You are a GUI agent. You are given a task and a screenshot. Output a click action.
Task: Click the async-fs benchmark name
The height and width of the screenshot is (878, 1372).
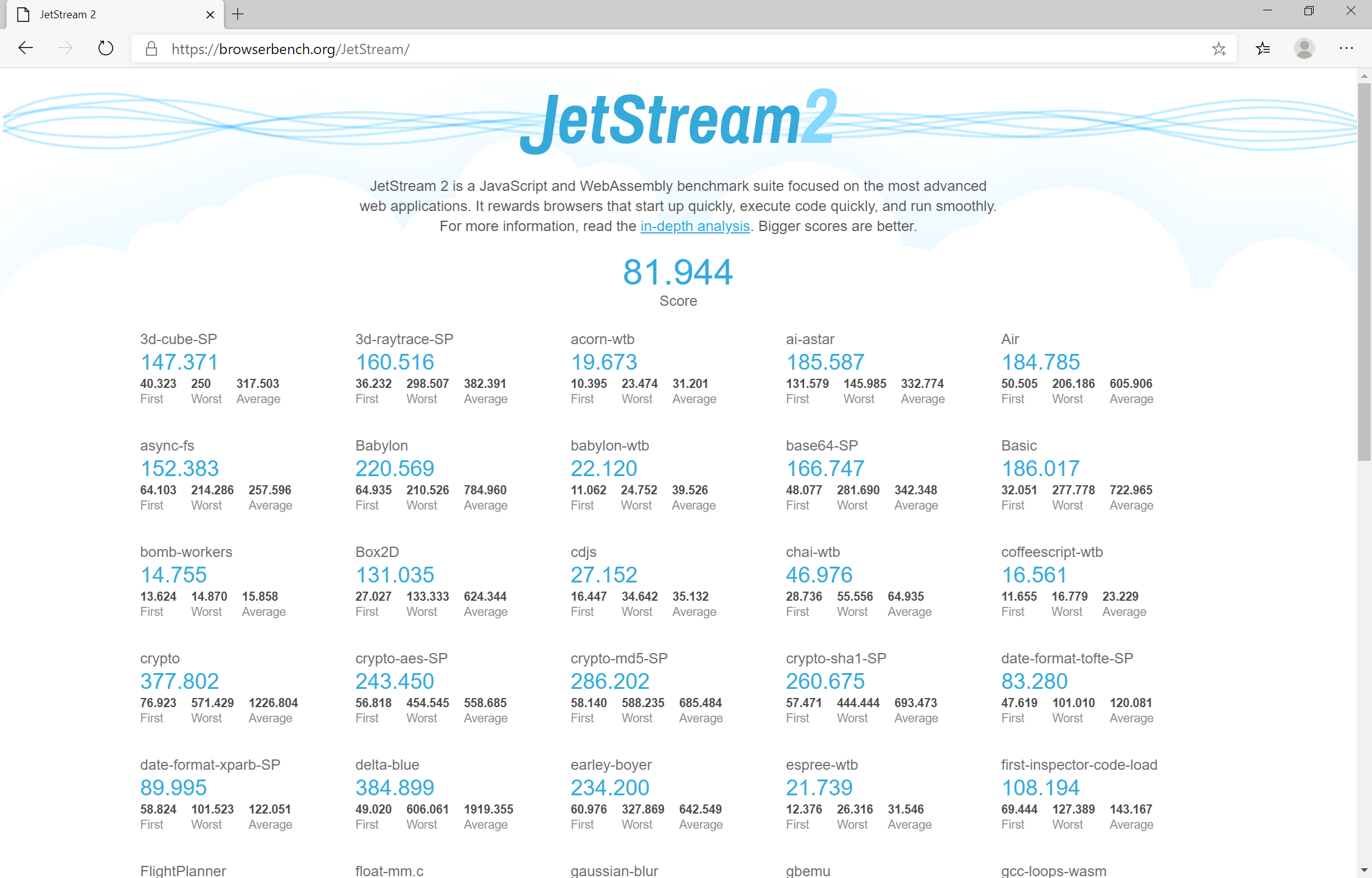(167, 446)
